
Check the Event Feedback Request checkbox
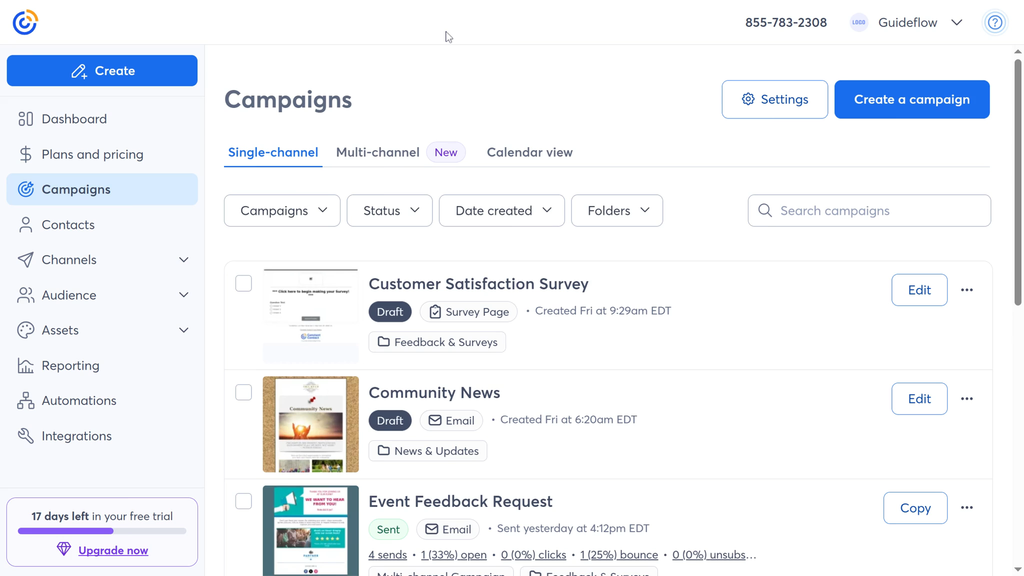(x=244, y=501)
